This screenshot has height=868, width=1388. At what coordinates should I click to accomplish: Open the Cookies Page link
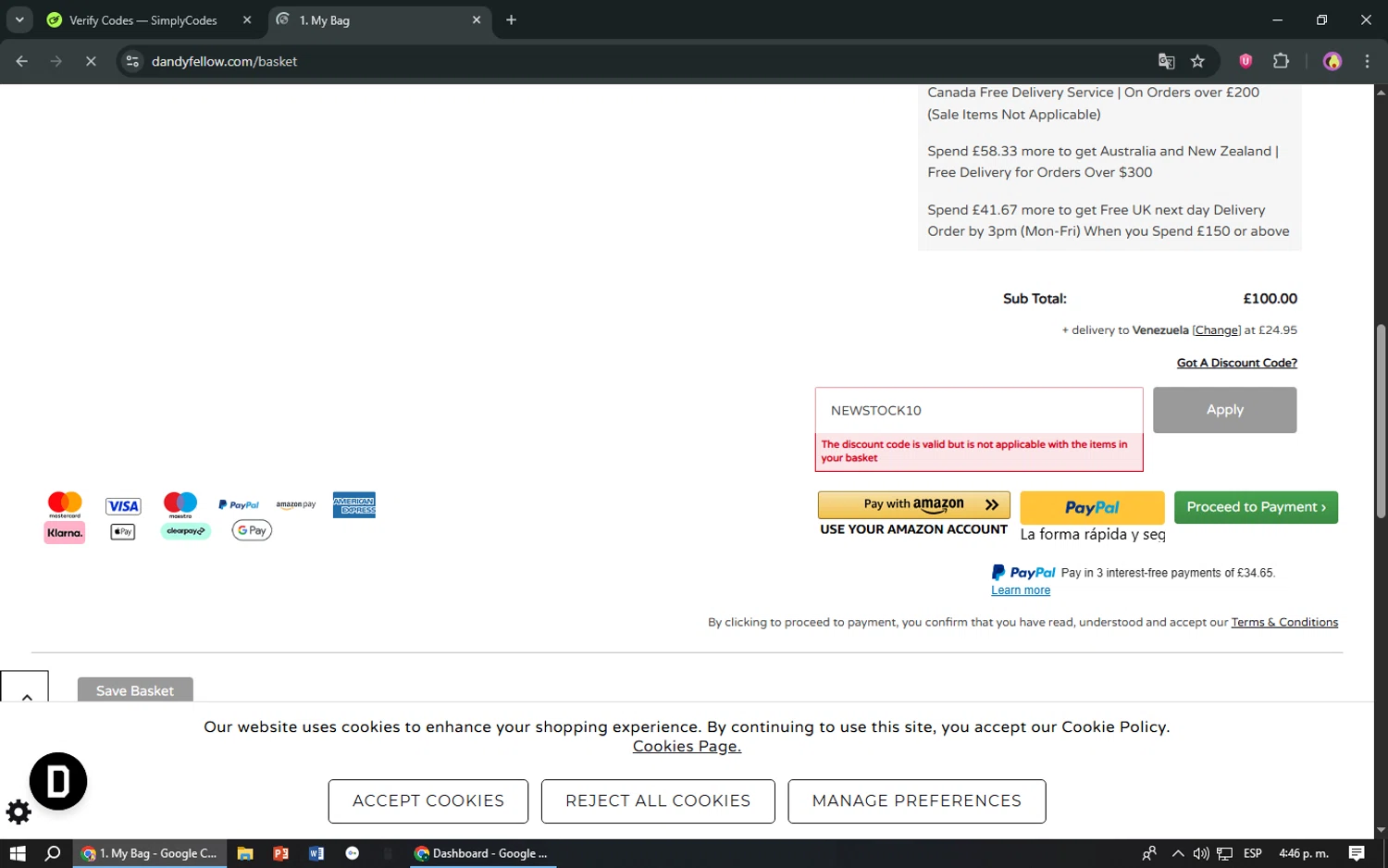(x=687, y=747)
